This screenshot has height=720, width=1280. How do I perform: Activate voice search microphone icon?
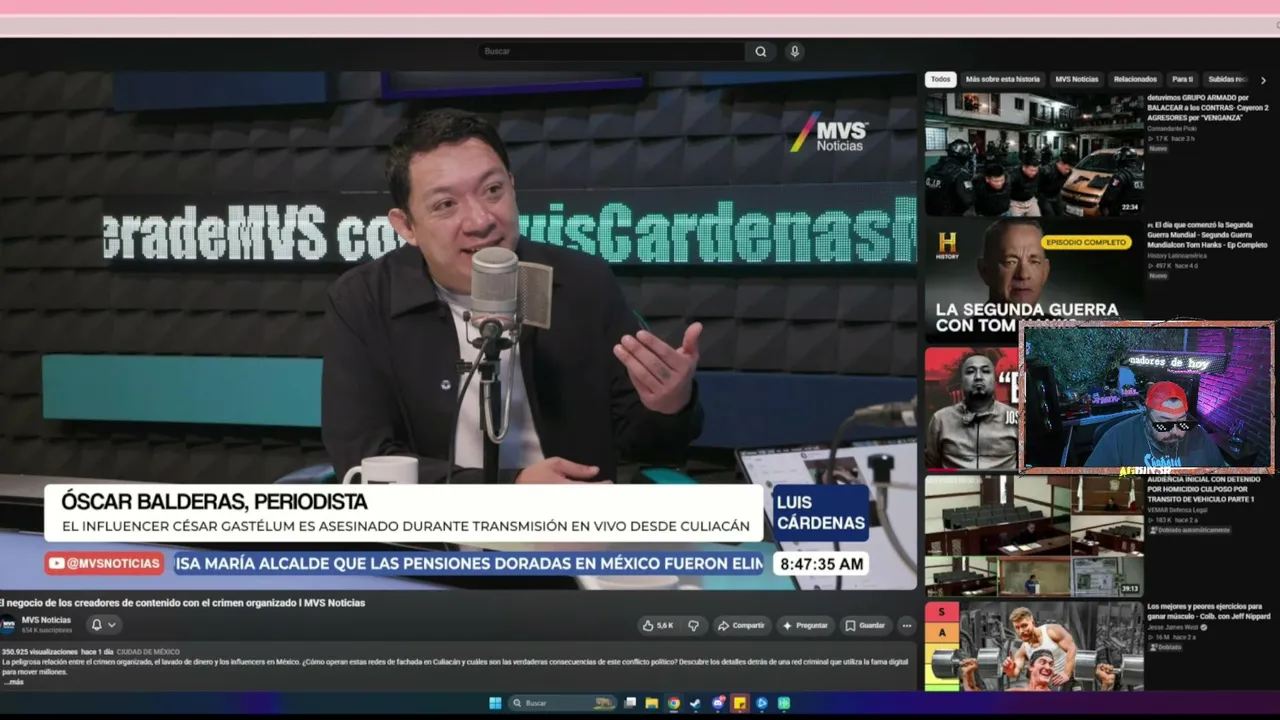(x=794, y=51)
